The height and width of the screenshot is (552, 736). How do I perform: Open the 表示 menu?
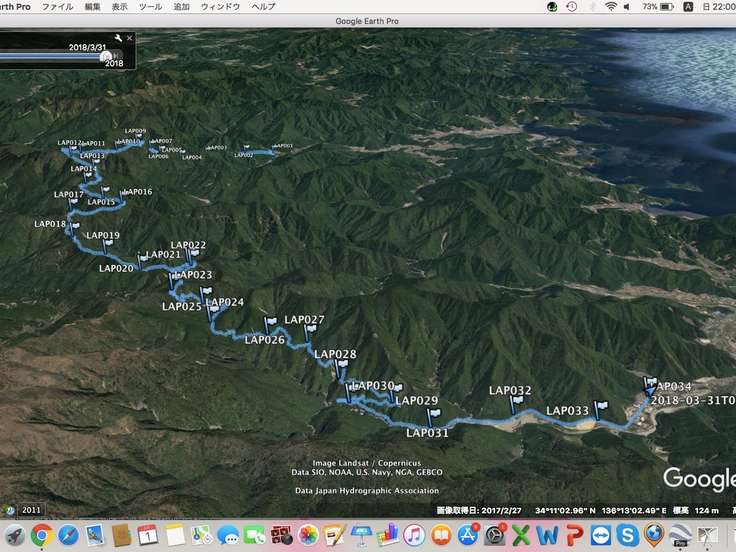pos(120,7)
